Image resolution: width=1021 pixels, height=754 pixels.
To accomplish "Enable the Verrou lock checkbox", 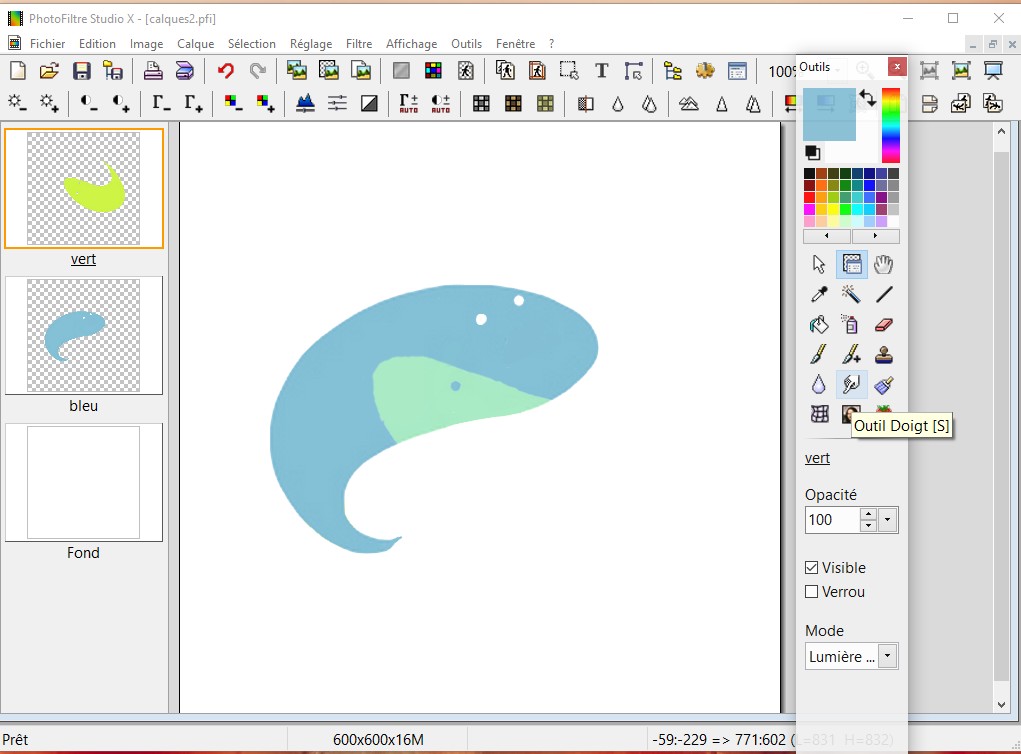I will pyautogui.click(x=812, y=592).
